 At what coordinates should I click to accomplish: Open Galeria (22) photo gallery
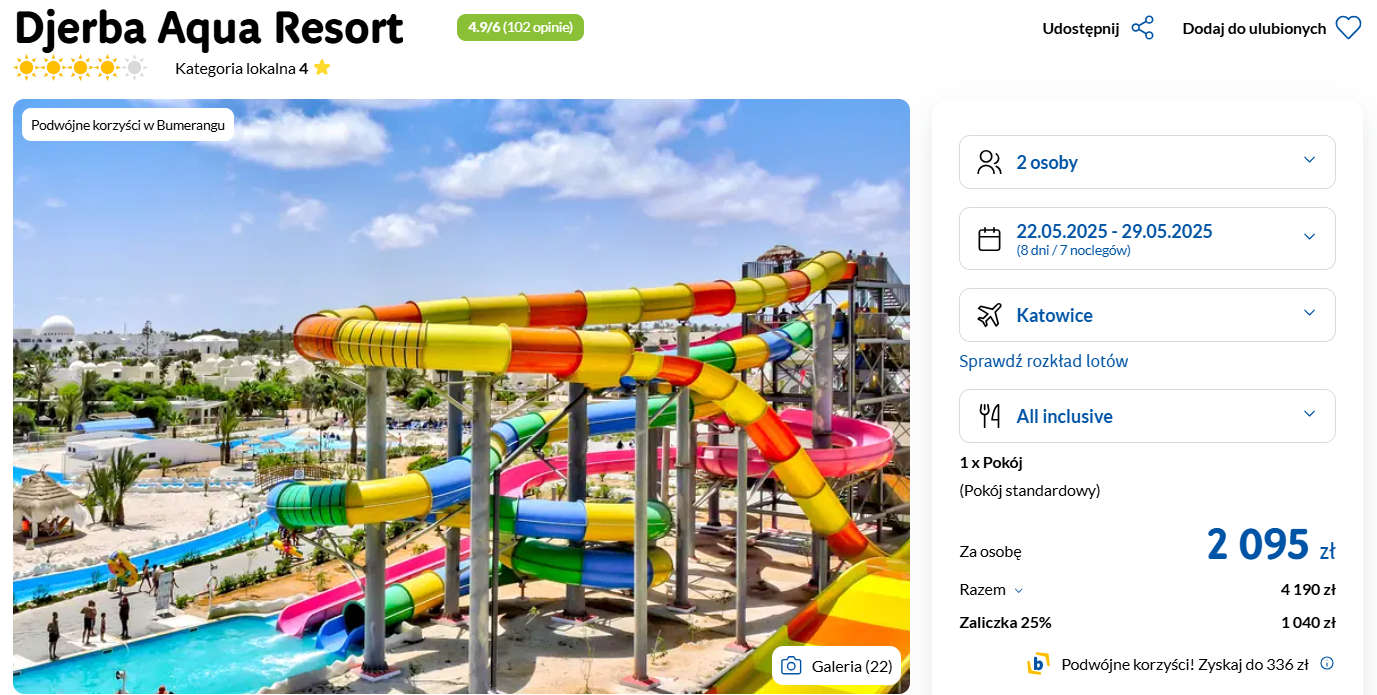[x=836, y=666]
